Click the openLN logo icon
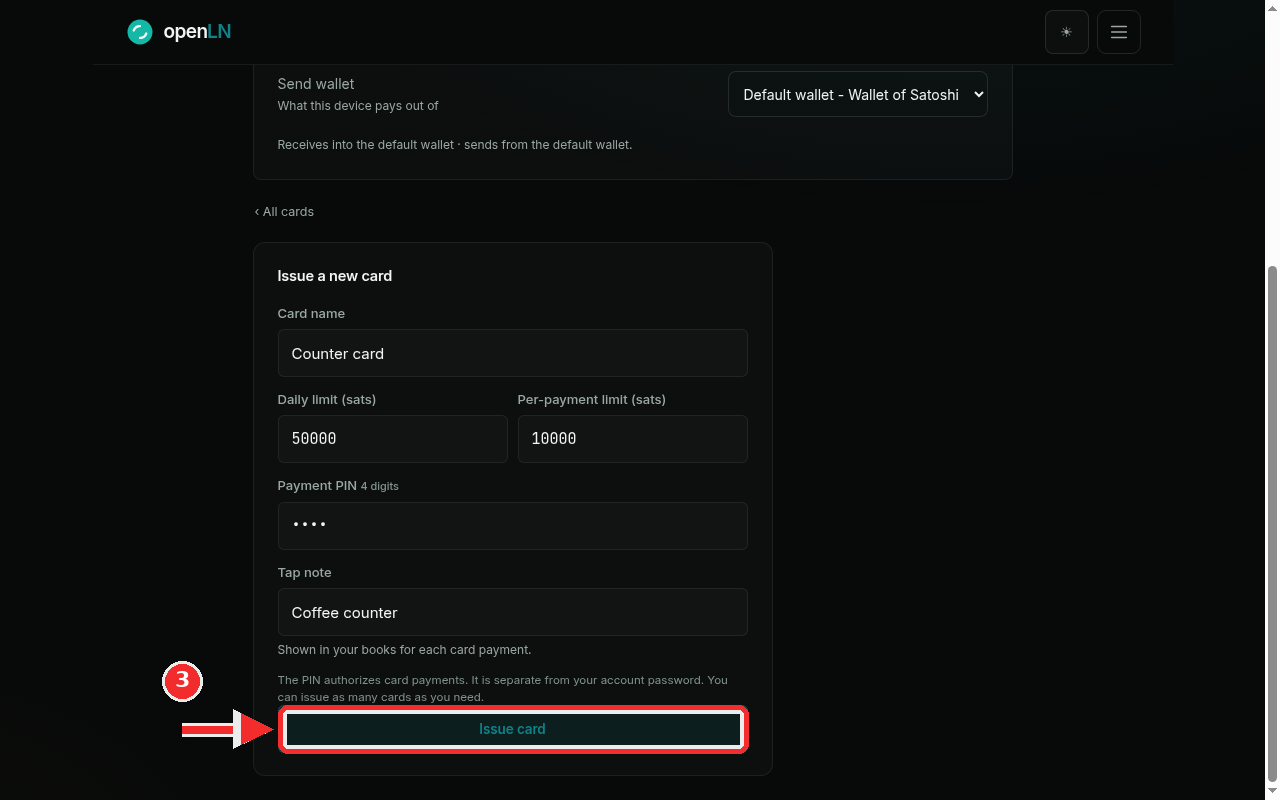This screenshot has height=800, width=1280. pyautogui.click(x=139, y=32)
